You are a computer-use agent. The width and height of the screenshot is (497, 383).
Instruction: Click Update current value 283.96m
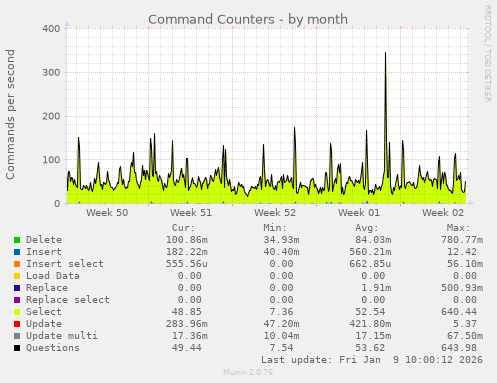187,324
